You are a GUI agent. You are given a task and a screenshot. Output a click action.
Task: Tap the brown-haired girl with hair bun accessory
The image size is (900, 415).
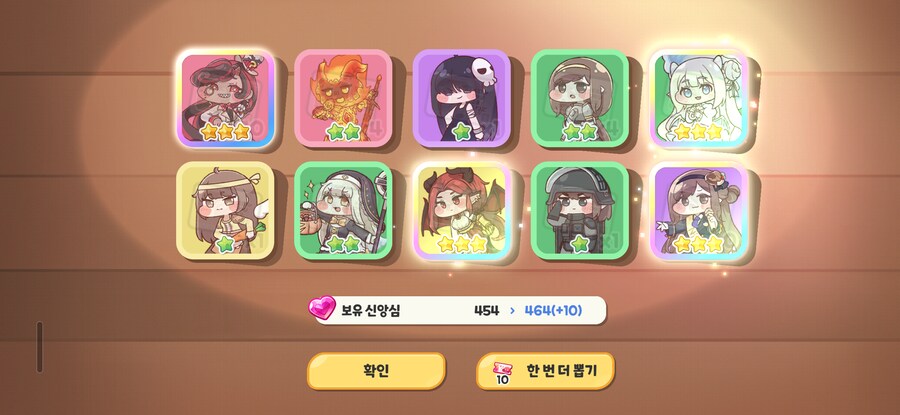699,211
